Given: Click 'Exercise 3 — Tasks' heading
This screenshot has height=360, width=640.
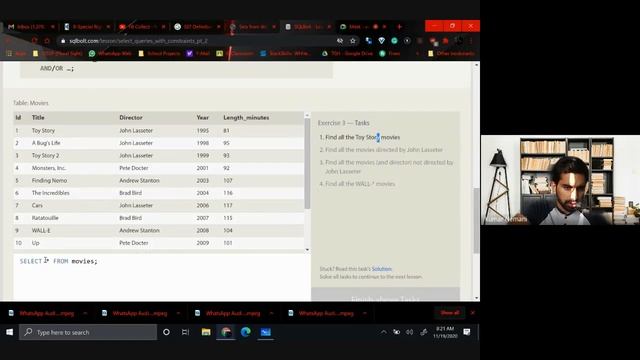Looking at the screenshot, I should (344, 123).
